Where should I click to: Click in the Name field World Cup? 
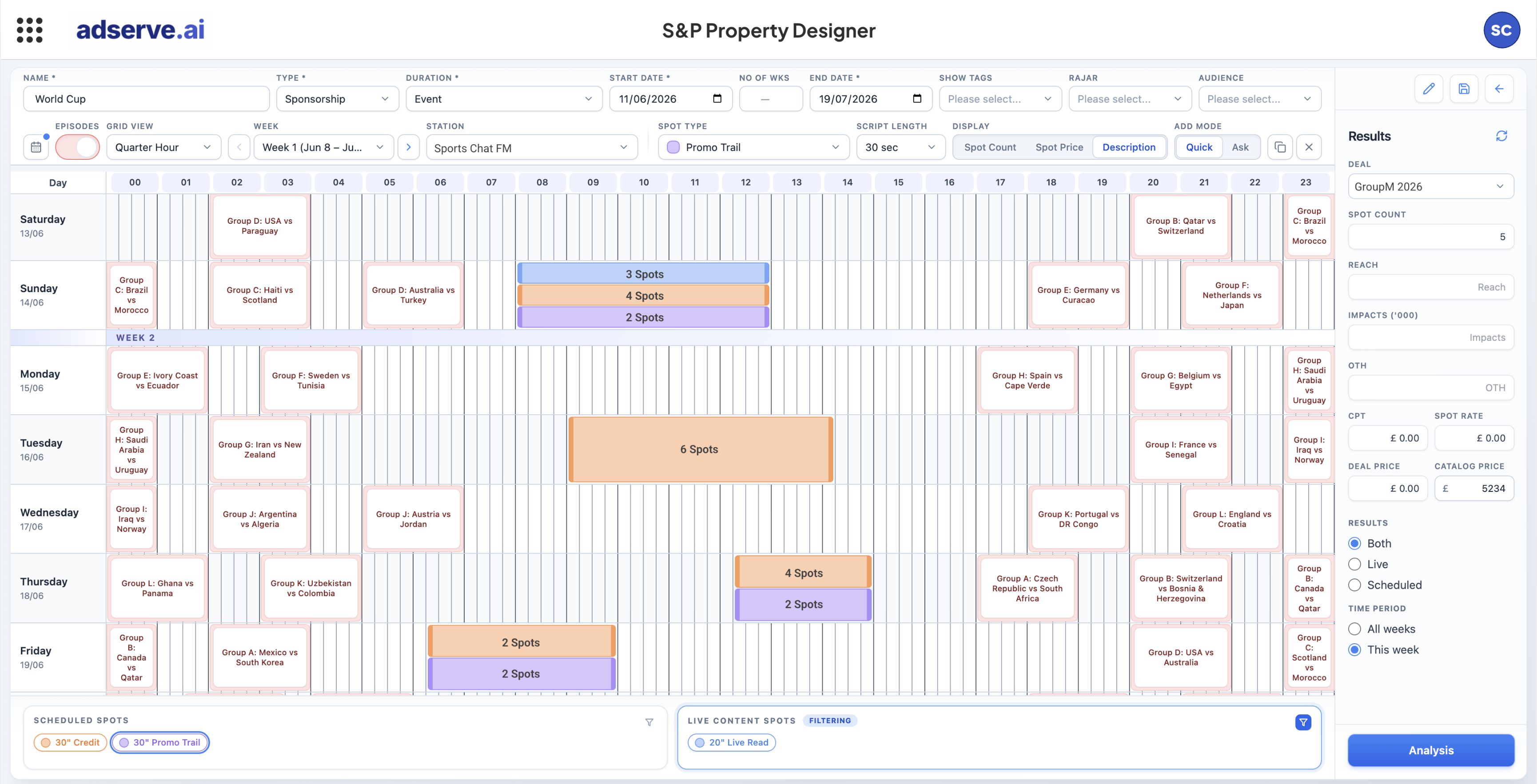point(146,99)
